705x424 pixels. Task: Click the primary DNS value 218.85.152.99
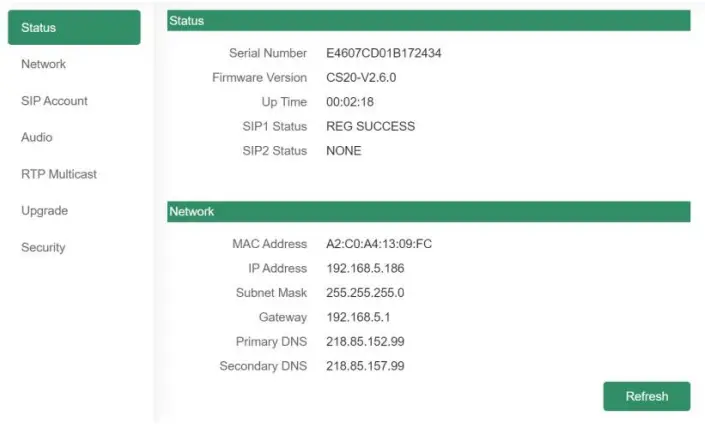365,342
